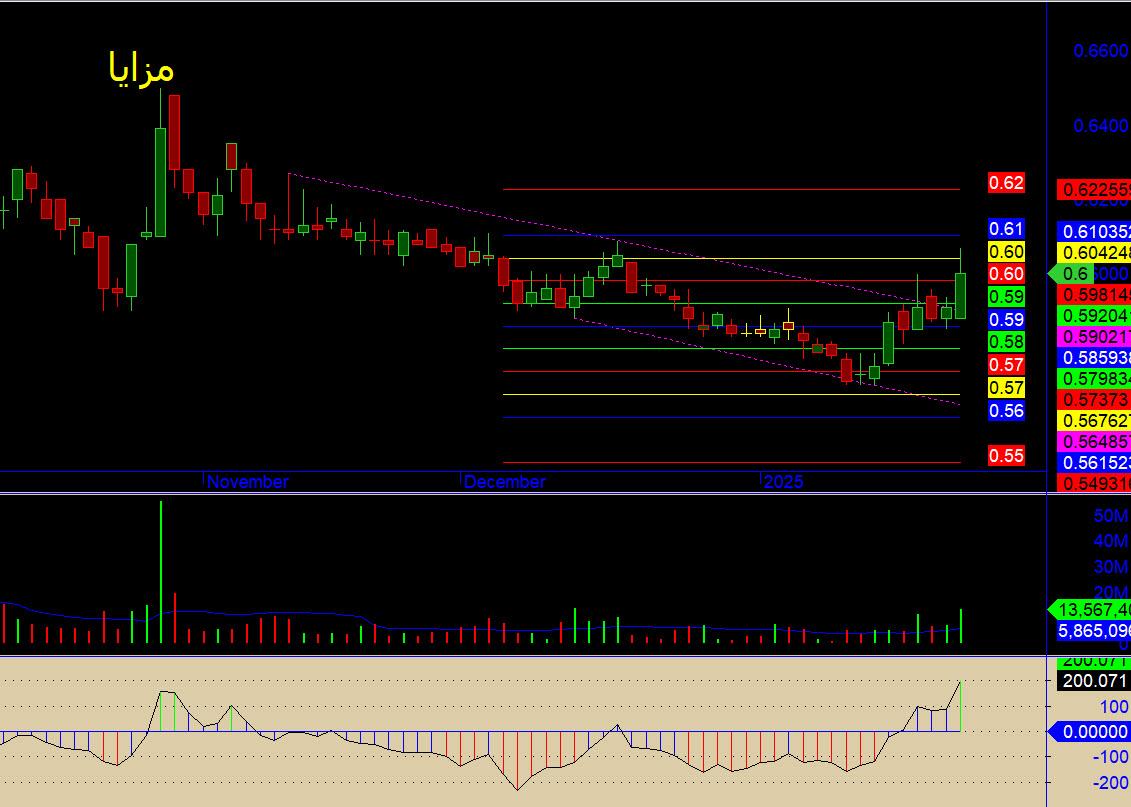Select the blue 0.56 level label
This screenshot has height=807, width=1131.
tap(1006, 411)
